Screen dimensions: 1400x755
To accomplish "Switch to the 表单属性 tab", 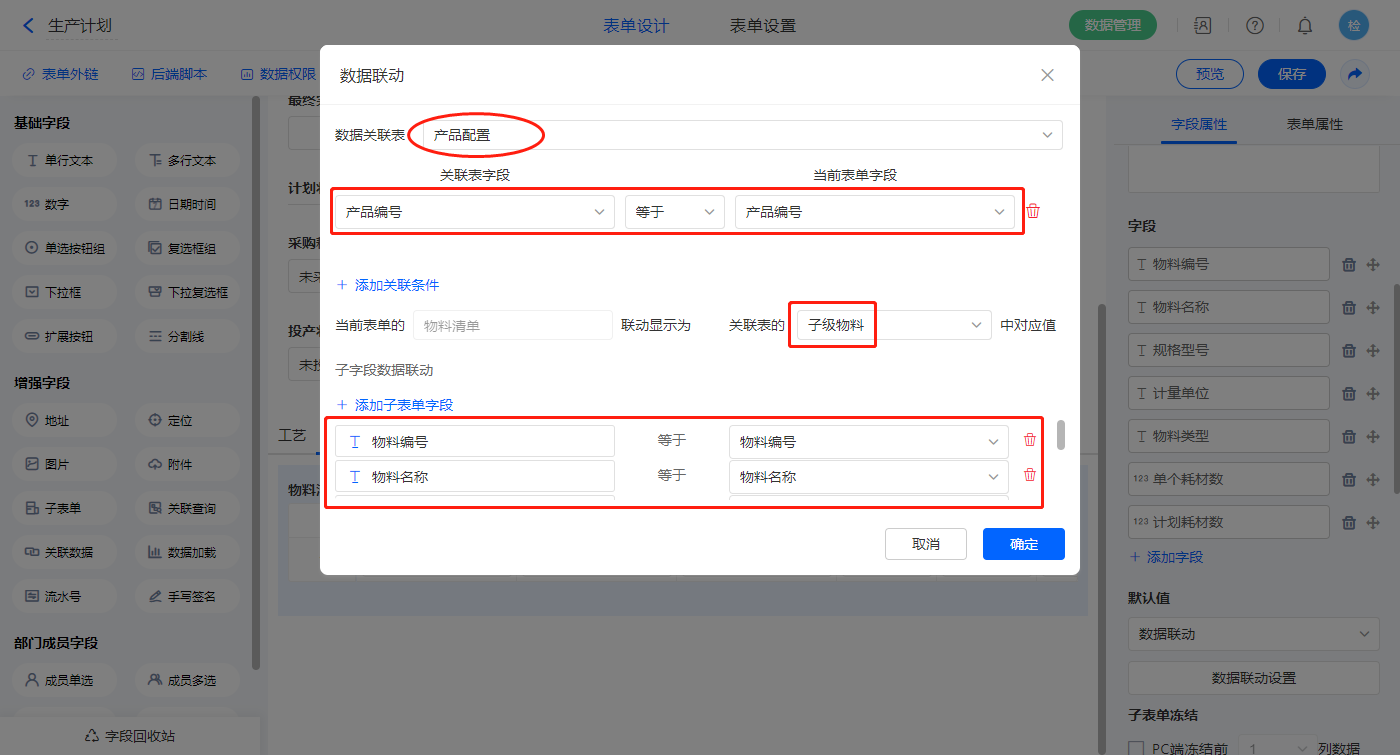I will pos(1314,124).
